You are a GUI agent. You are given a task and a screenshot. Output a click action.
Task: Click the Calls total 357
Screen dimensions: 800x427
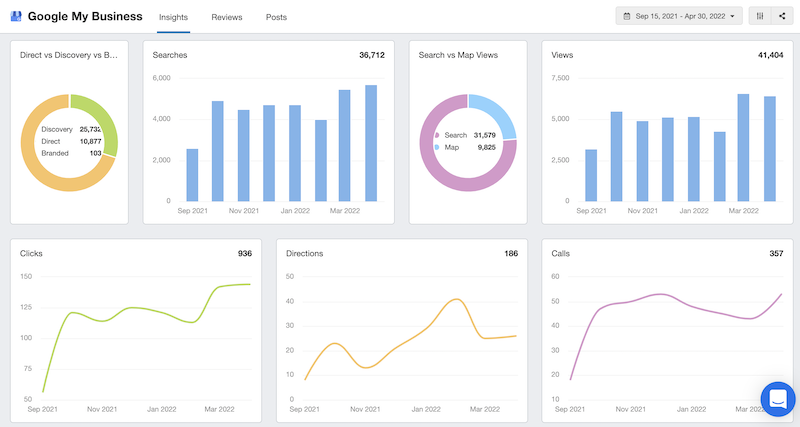coord(777,254)
